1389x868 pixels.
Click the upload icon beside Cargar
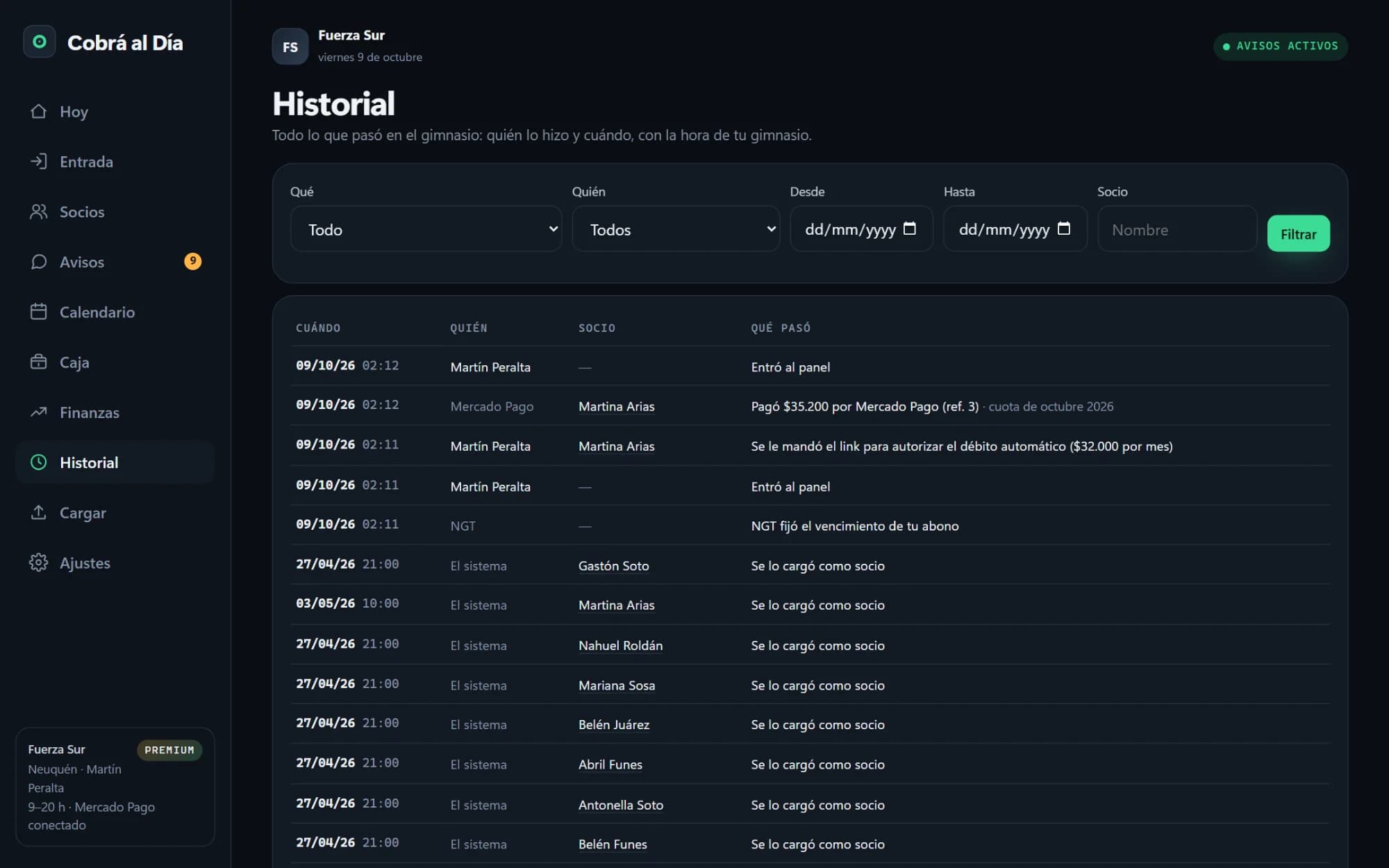coord(39,512)
